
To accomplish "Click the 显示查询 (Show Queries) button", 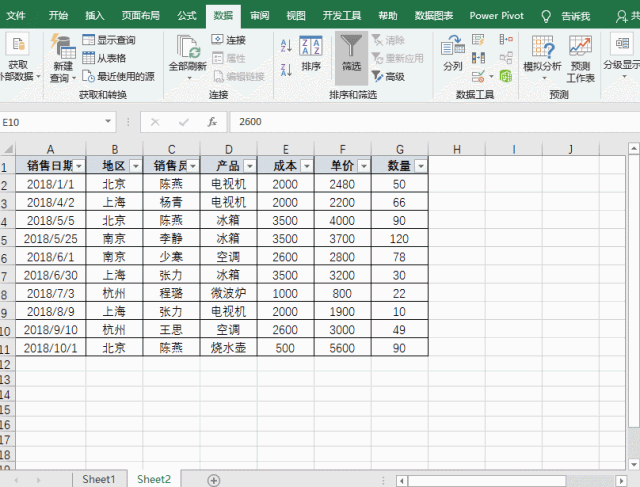I will (x=109, y=40).
